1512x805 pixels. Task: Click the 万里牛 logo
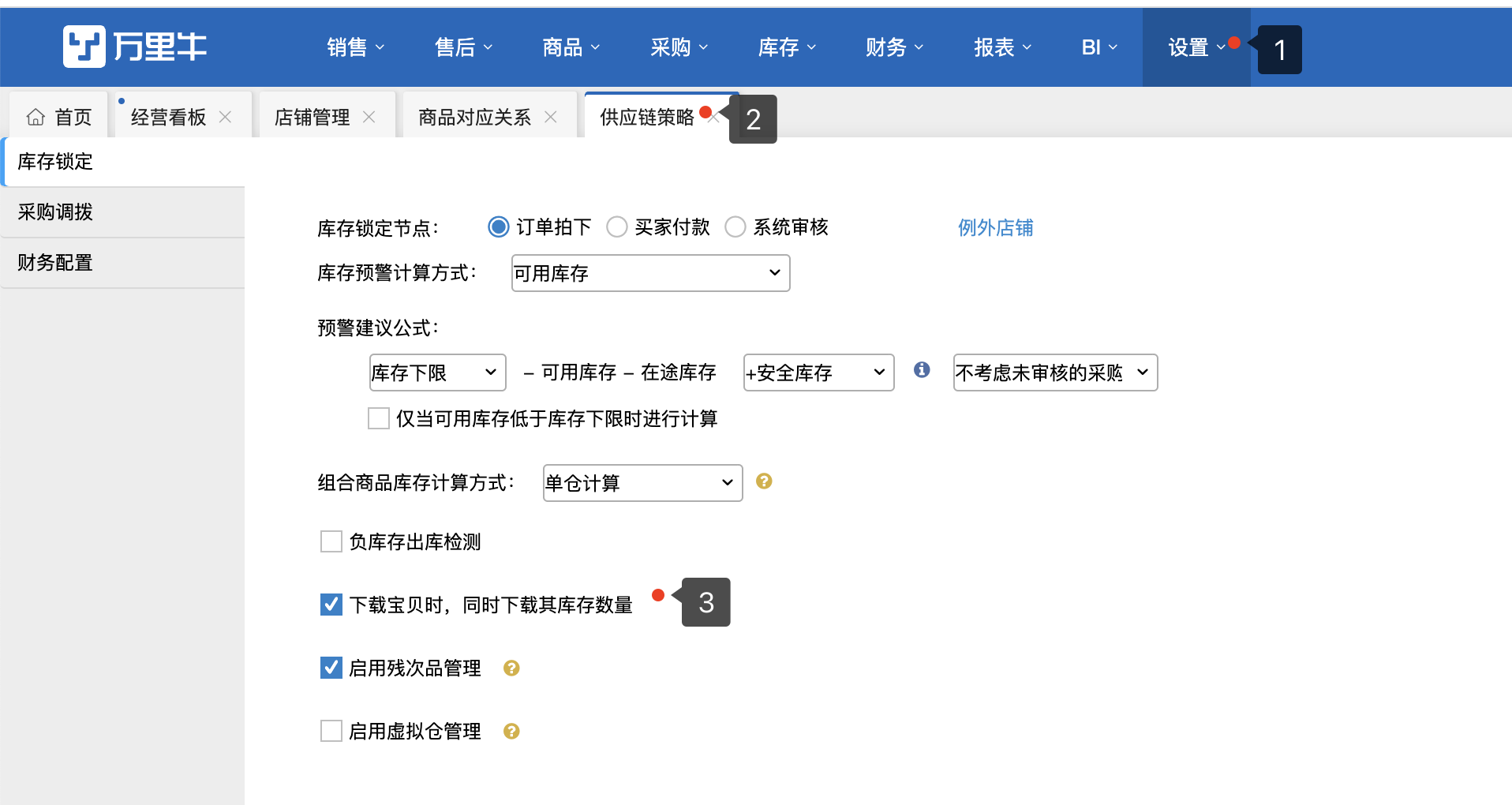(x=135, y=47)
